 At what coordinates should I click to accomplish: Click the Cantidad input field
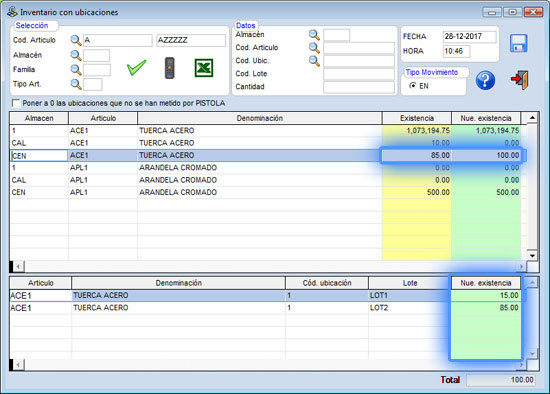click(x=359, y=87)
